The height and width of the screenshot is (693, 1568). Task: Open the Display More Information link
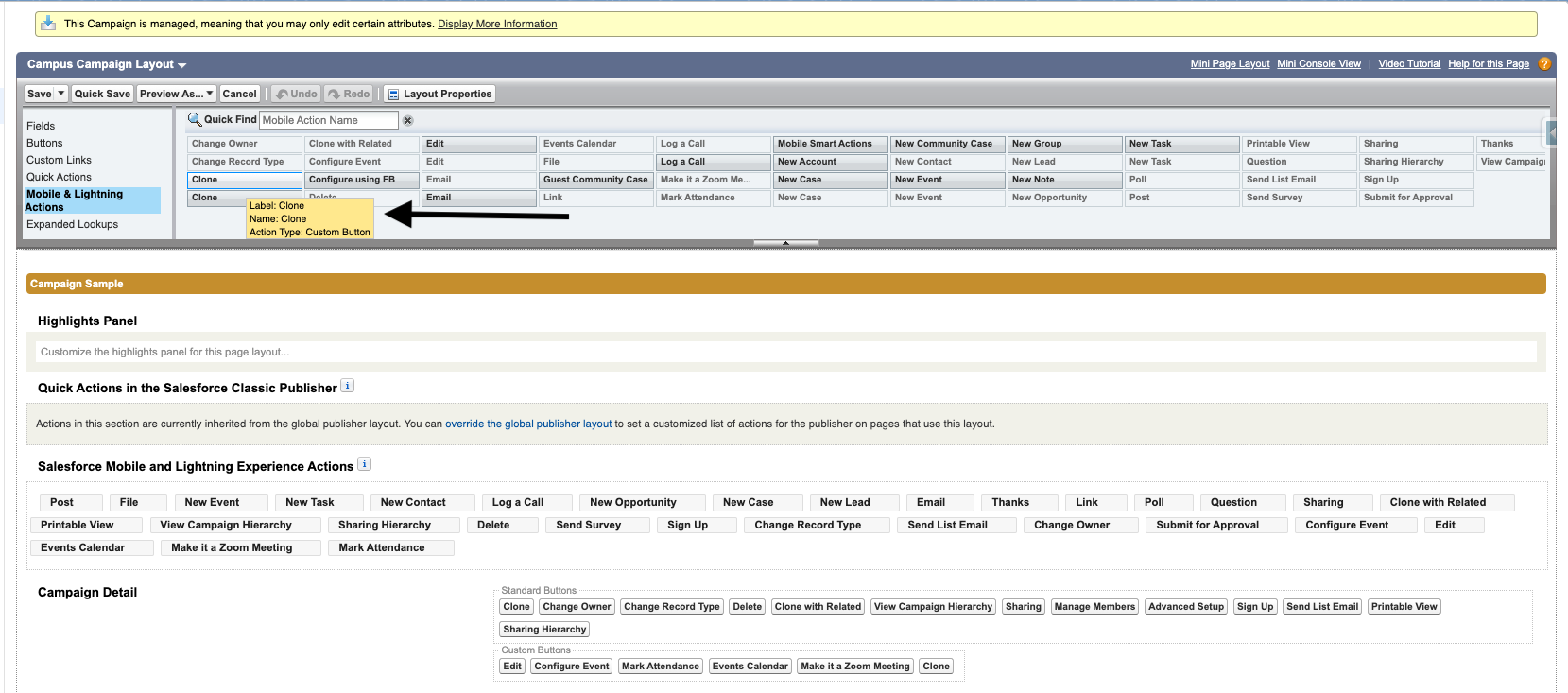pyautogui.click(x=497, y=24)
